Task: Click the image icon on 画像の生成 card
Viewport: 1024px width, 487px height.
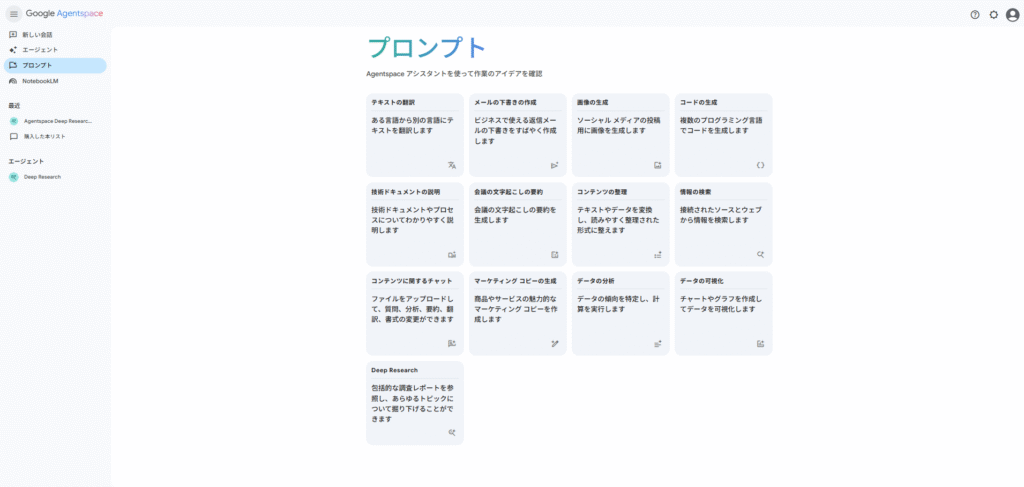Action: tap(658, 166)
